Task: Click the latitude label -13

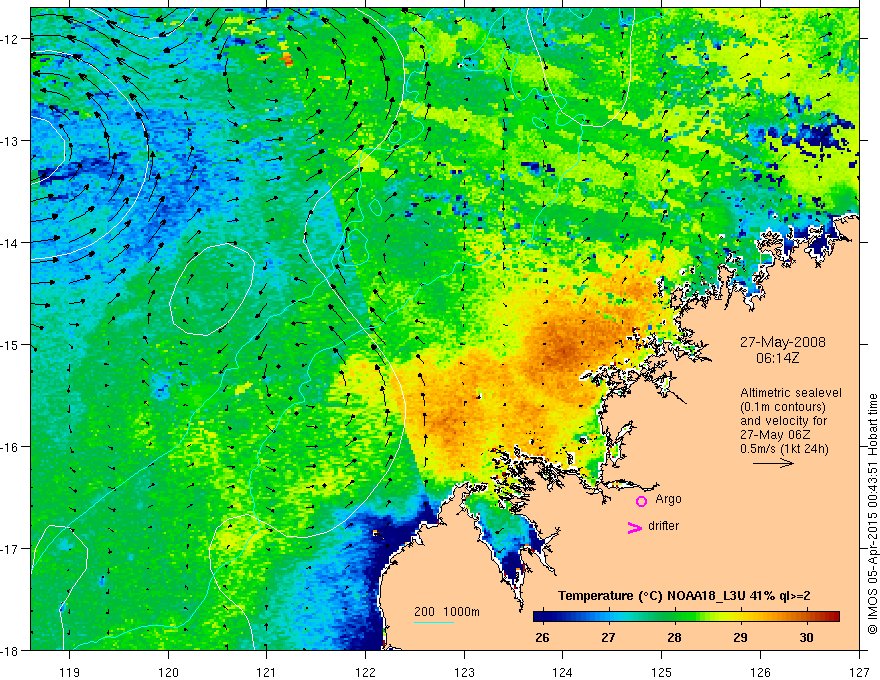Action: point(10,141)
